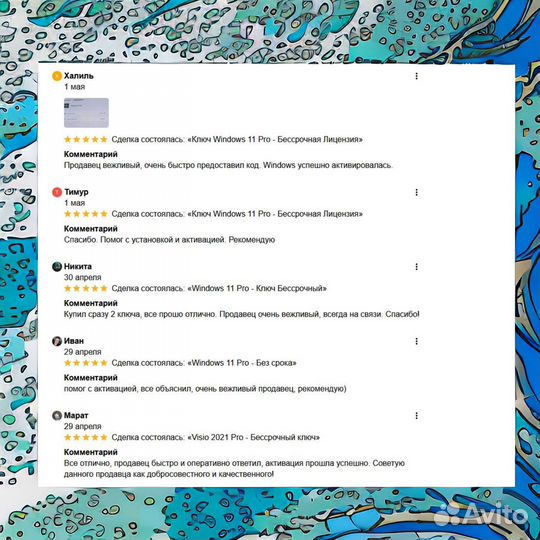The width and height of the screenshot is (540, 540).
Task: Click 'Комментарий' heading in Тимур's review
Action: 91,229
